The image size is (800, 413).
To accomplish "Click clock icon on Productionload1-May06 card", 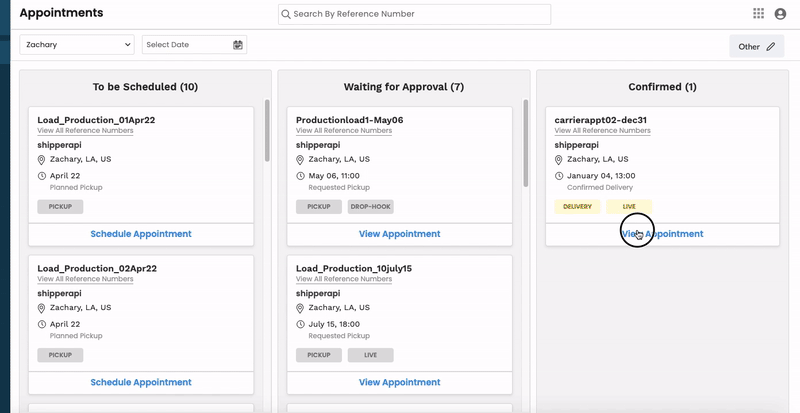I will pos(301,176).
